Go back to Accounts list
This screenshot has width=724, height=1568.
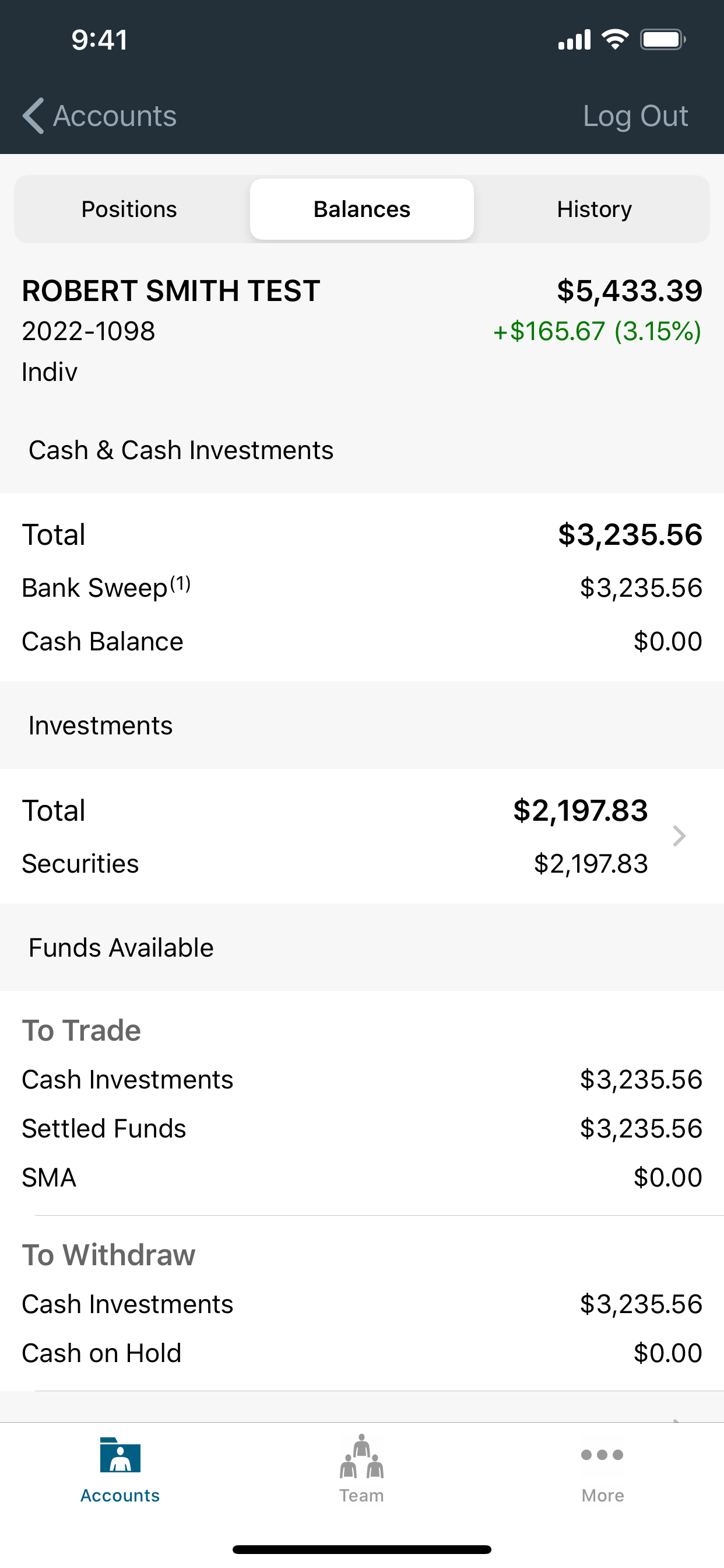(x=114, y=116)
